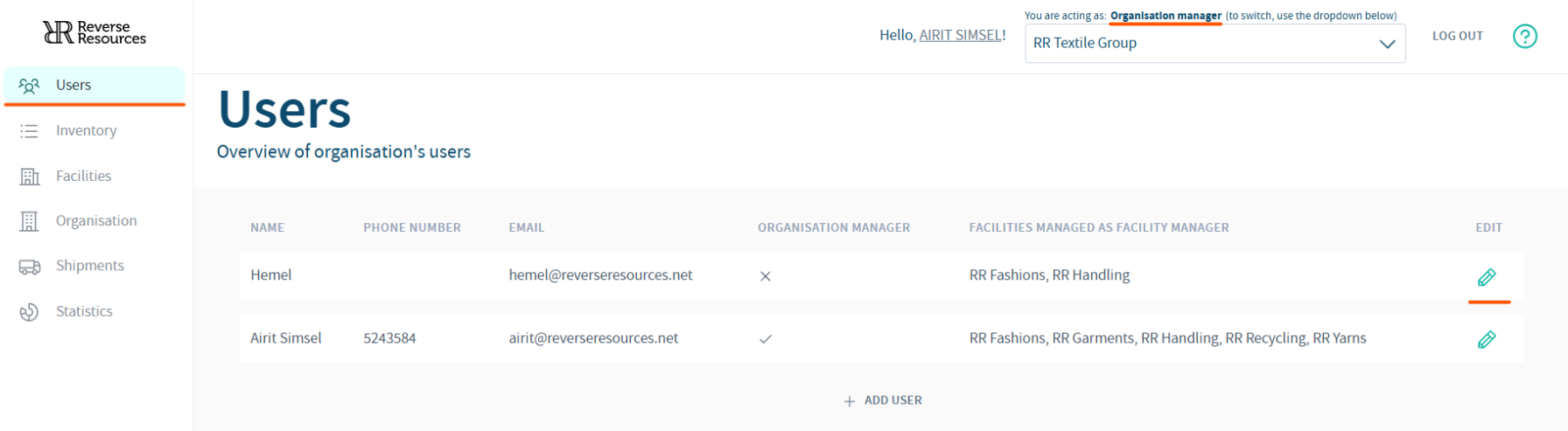Click the Shipments truck icon
Image resolution: width=1568 pixels, height=431 pixels.
pos(30,267)
